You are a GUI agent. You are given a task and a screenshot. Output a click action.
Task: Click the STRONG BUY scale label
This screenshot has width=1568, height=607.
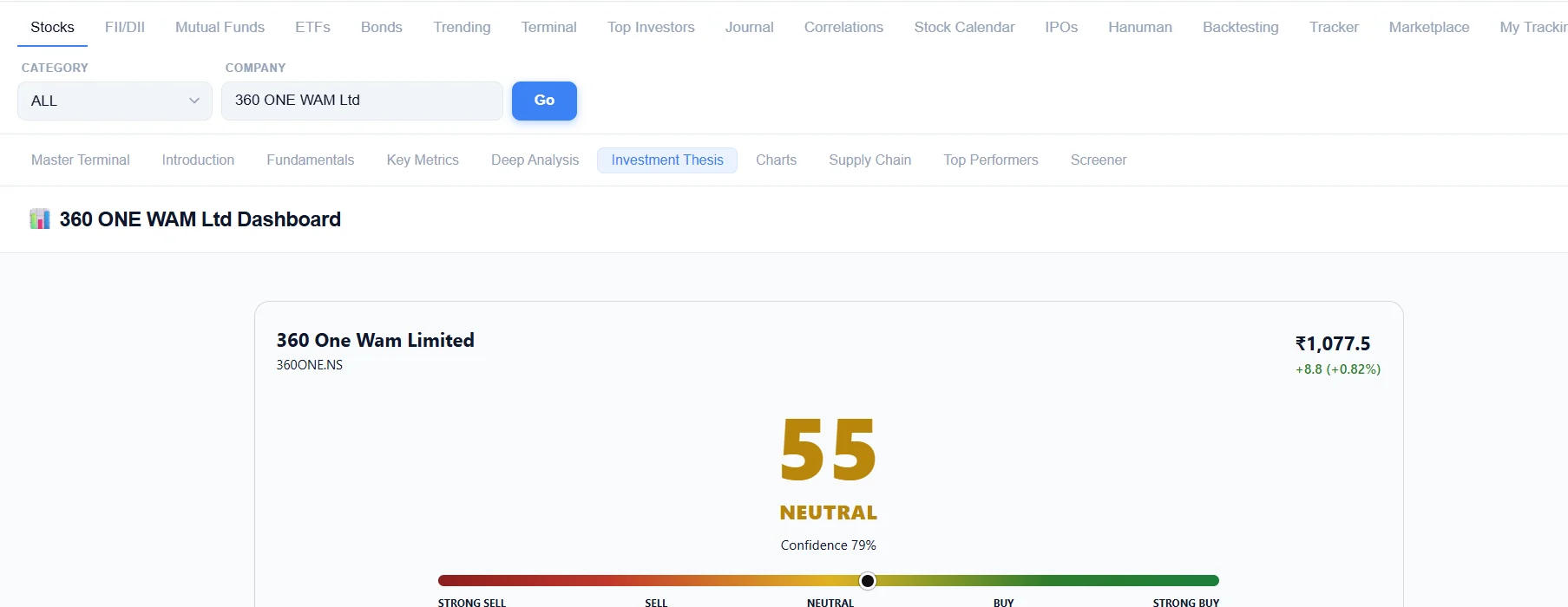(x=1186, y=602)
